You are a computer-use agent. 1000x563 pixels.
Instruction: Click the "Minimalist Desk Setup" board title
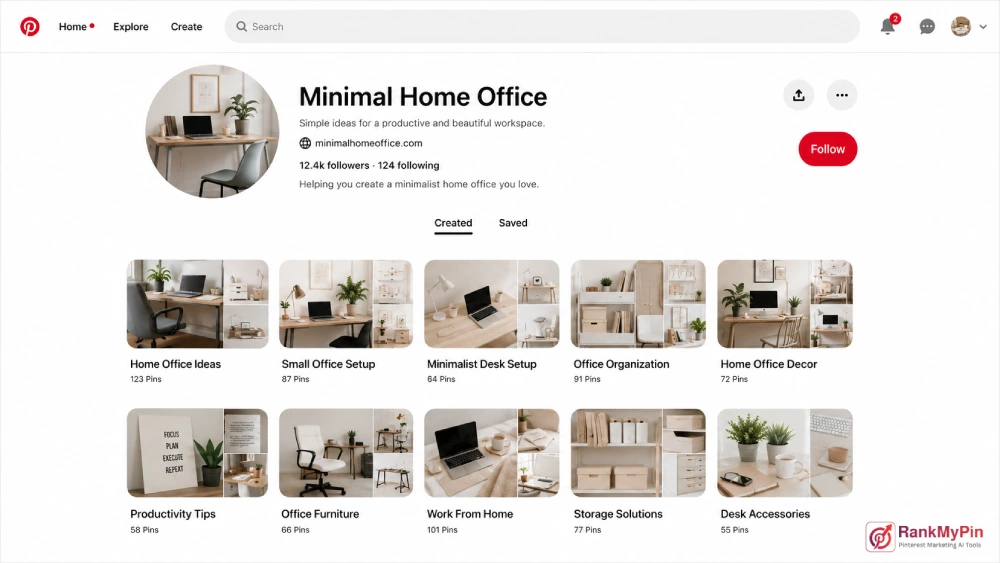click(482, 364)
